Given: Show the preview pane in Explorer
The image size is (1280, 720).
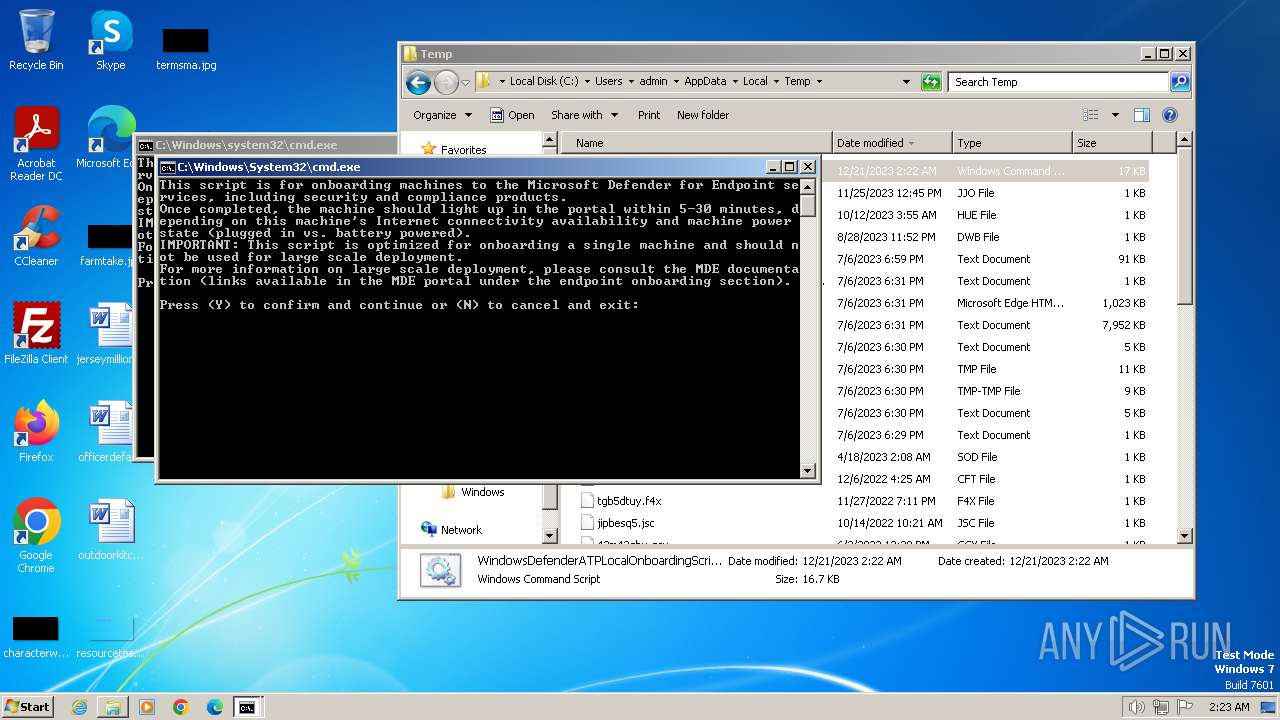Looking at the screenshot, I should (x=1142, y=115).
